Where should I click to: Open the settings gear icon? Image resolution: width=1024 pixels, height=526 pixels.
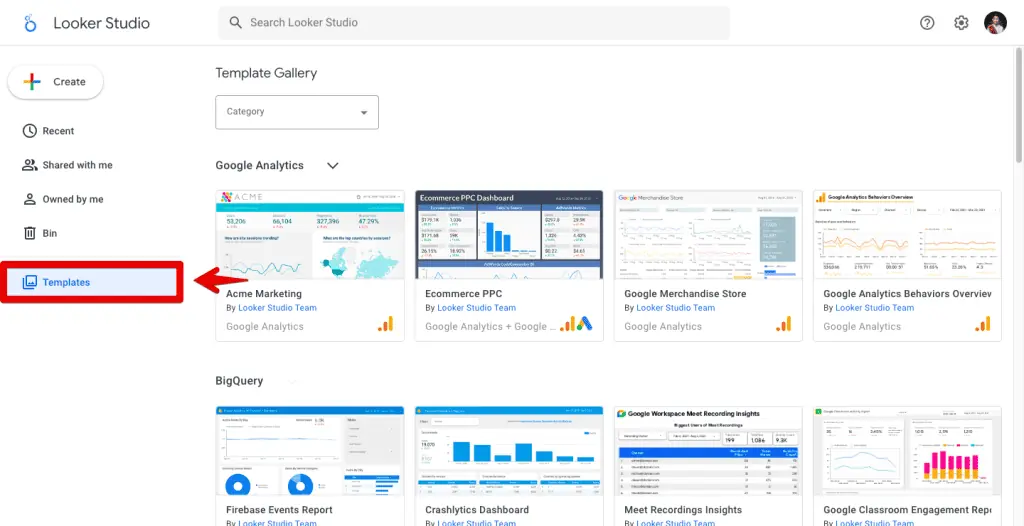(x=961, y=23)
